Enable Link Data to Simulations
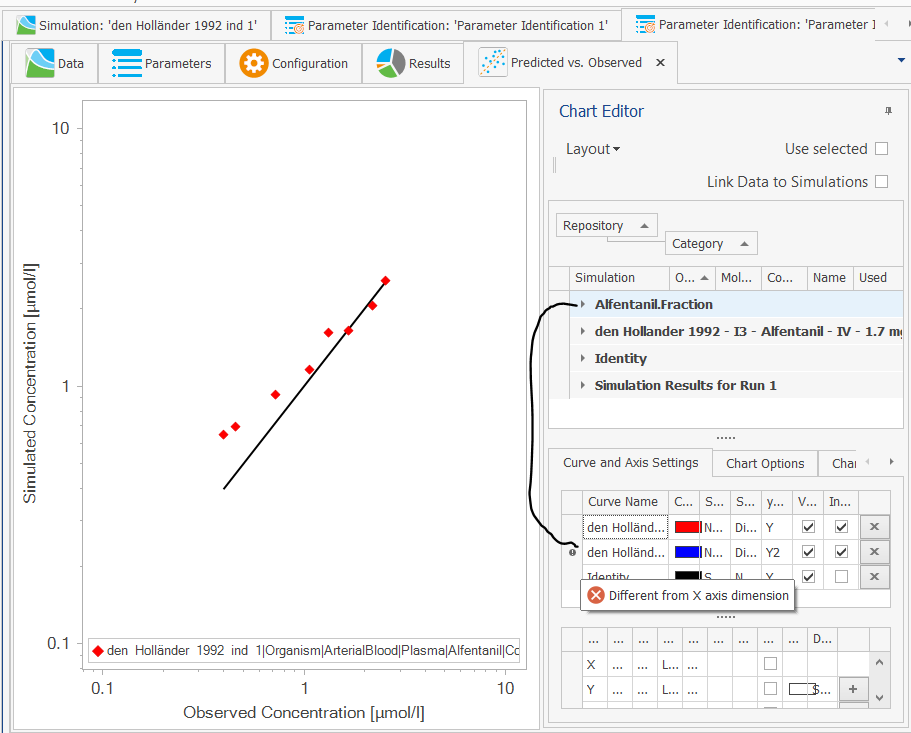Viewport: 911px width, 733px height. pyautogui.click(x=881, y=182)
